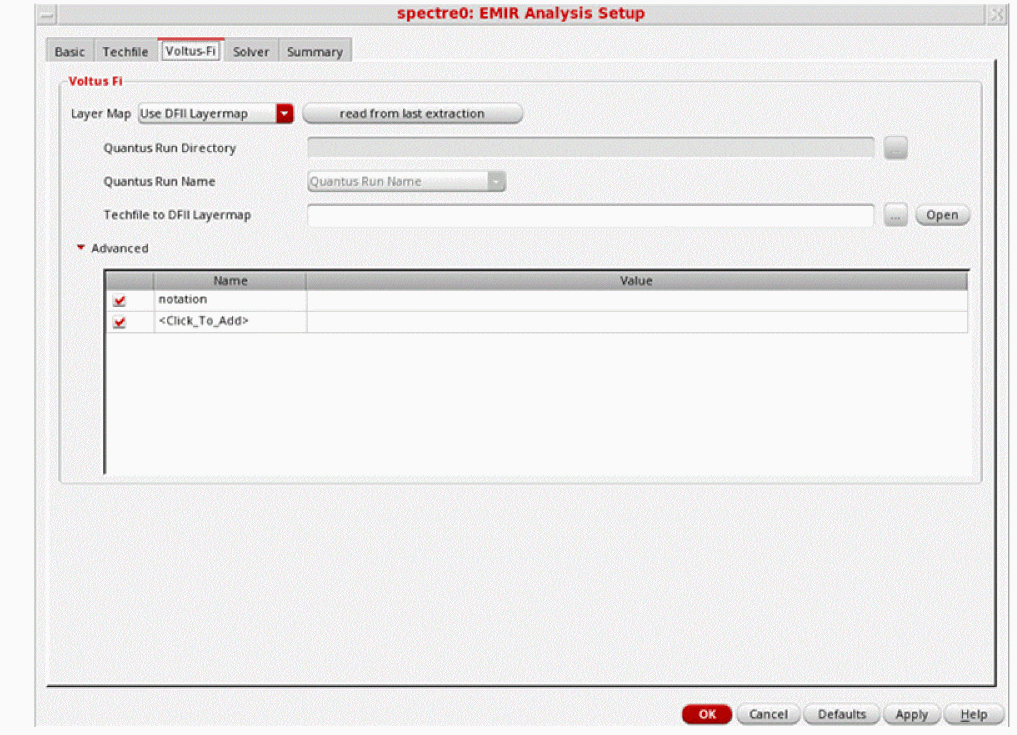
Task: Confirm with the OK button
Action: [x=706, y=714]
